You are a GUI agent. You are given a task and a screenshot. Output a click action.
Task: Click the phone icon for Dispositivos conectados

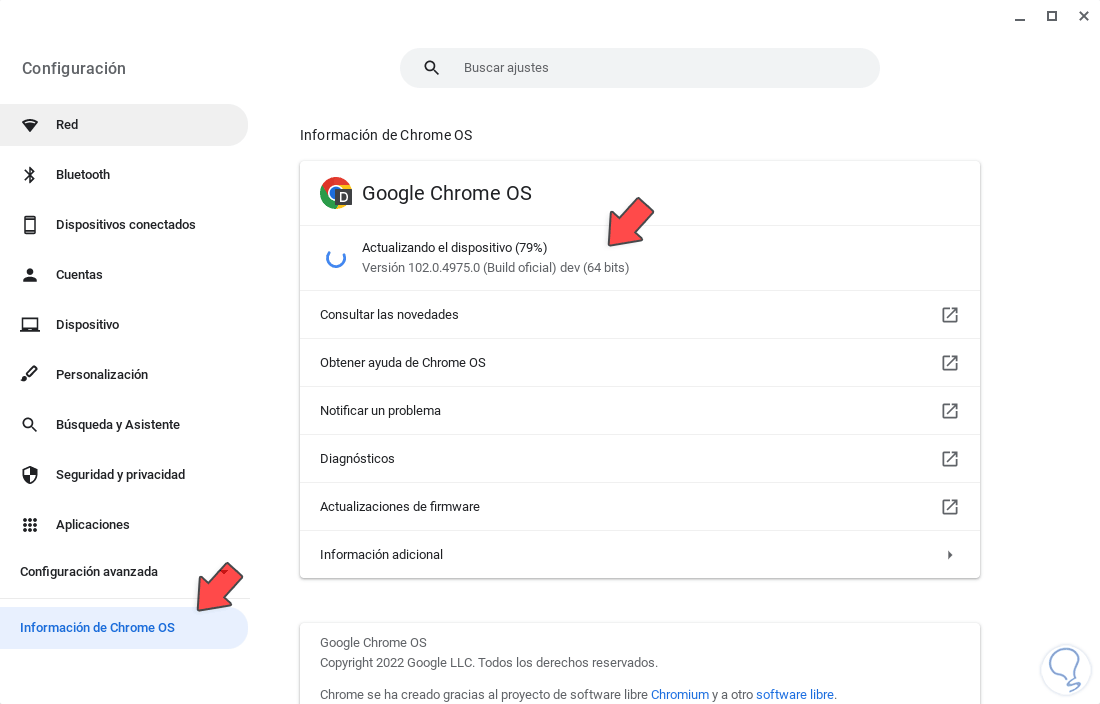[30, 225]
